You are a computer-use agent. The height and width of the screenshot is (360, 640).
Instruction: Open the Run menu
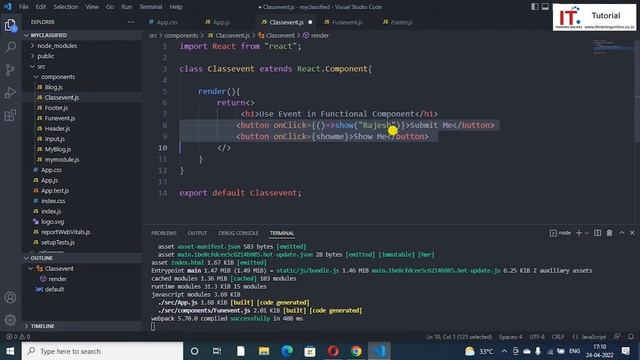click(127, 7)
